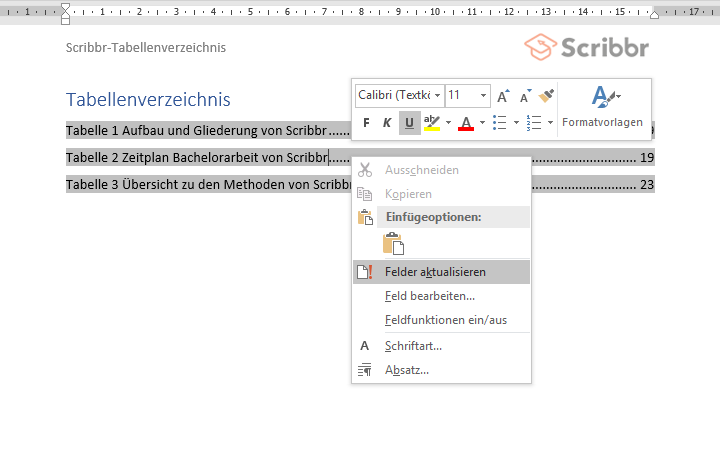The image size is (720, 450).
Task: Open Absatz... paragraph dialog
Action: [x=441, y=370]
